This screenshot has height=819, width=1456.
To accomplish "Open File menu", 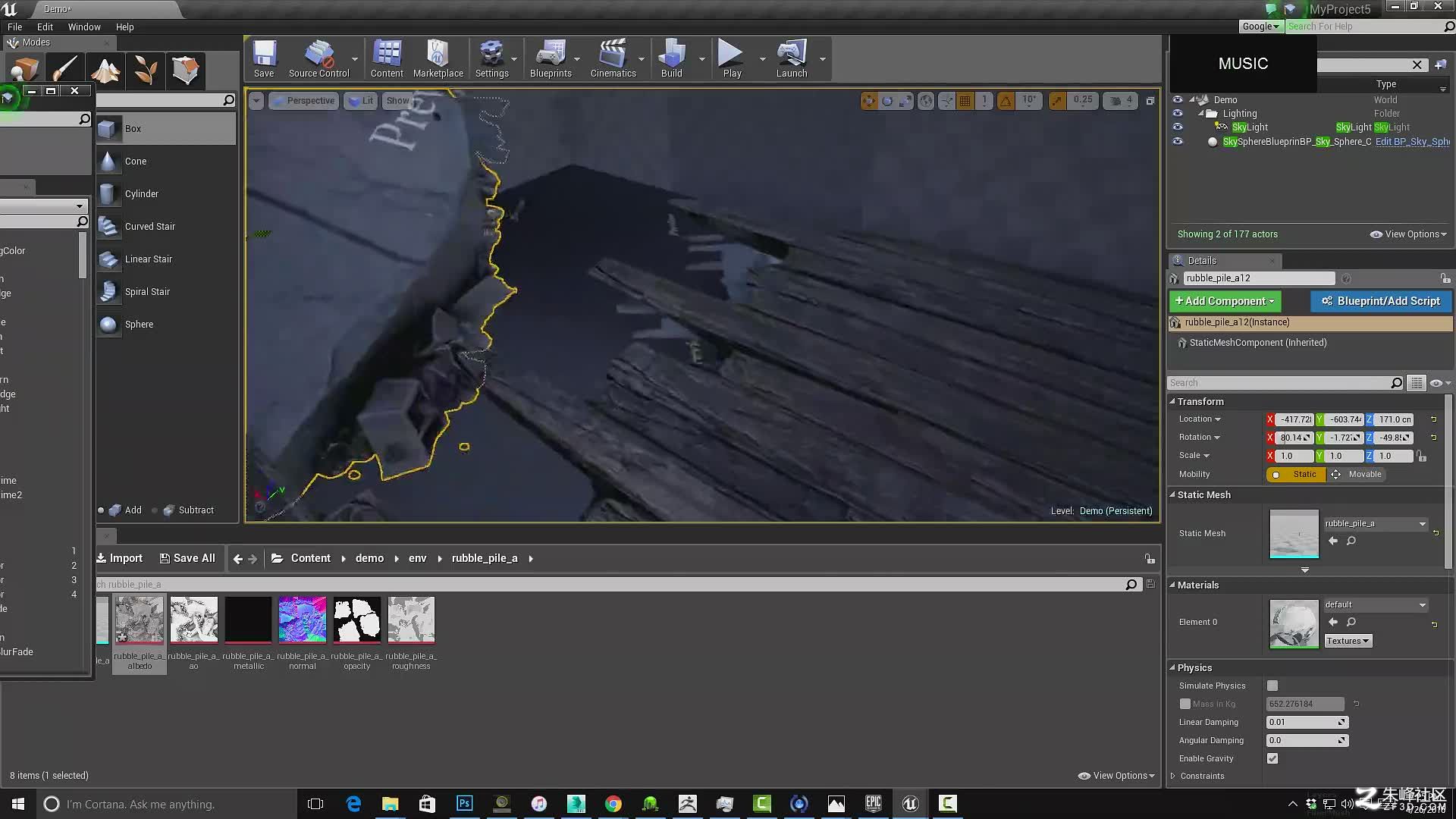I will pyautogui.click(x=14, y=27).
